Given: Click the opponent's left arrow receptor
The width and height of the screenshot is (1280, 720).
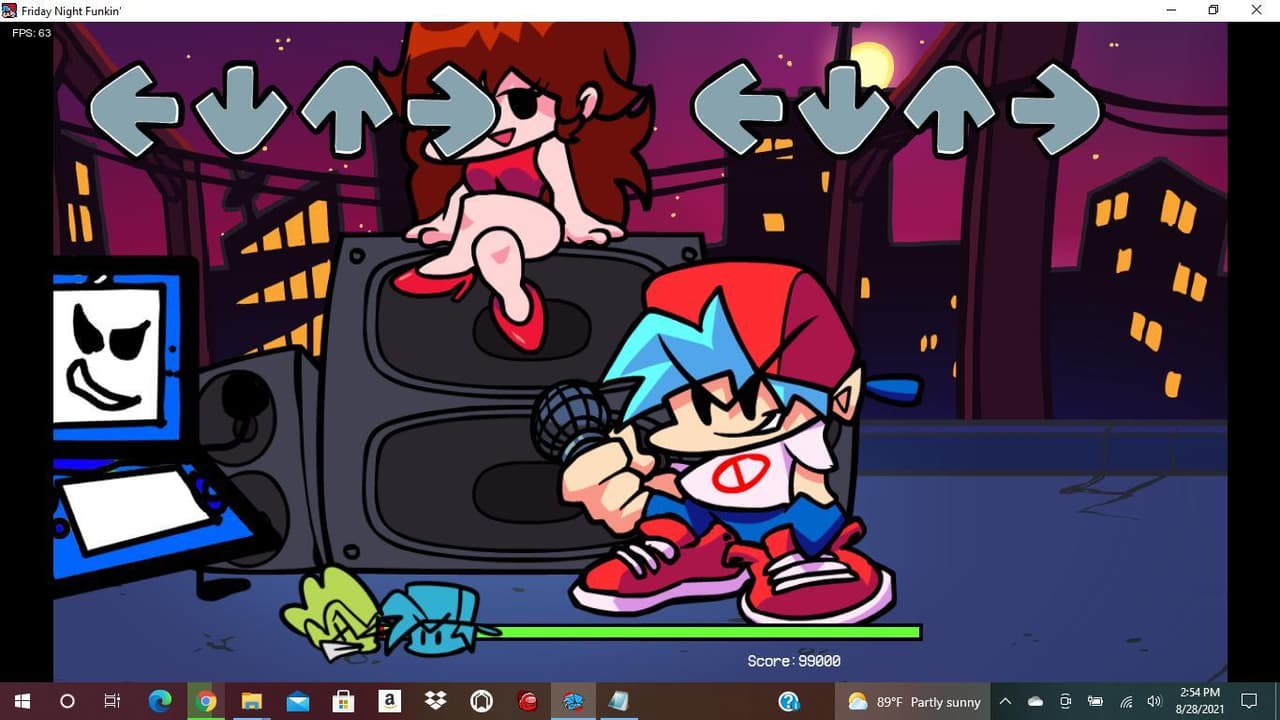Looking at the screenshot, I should (134, 109).
